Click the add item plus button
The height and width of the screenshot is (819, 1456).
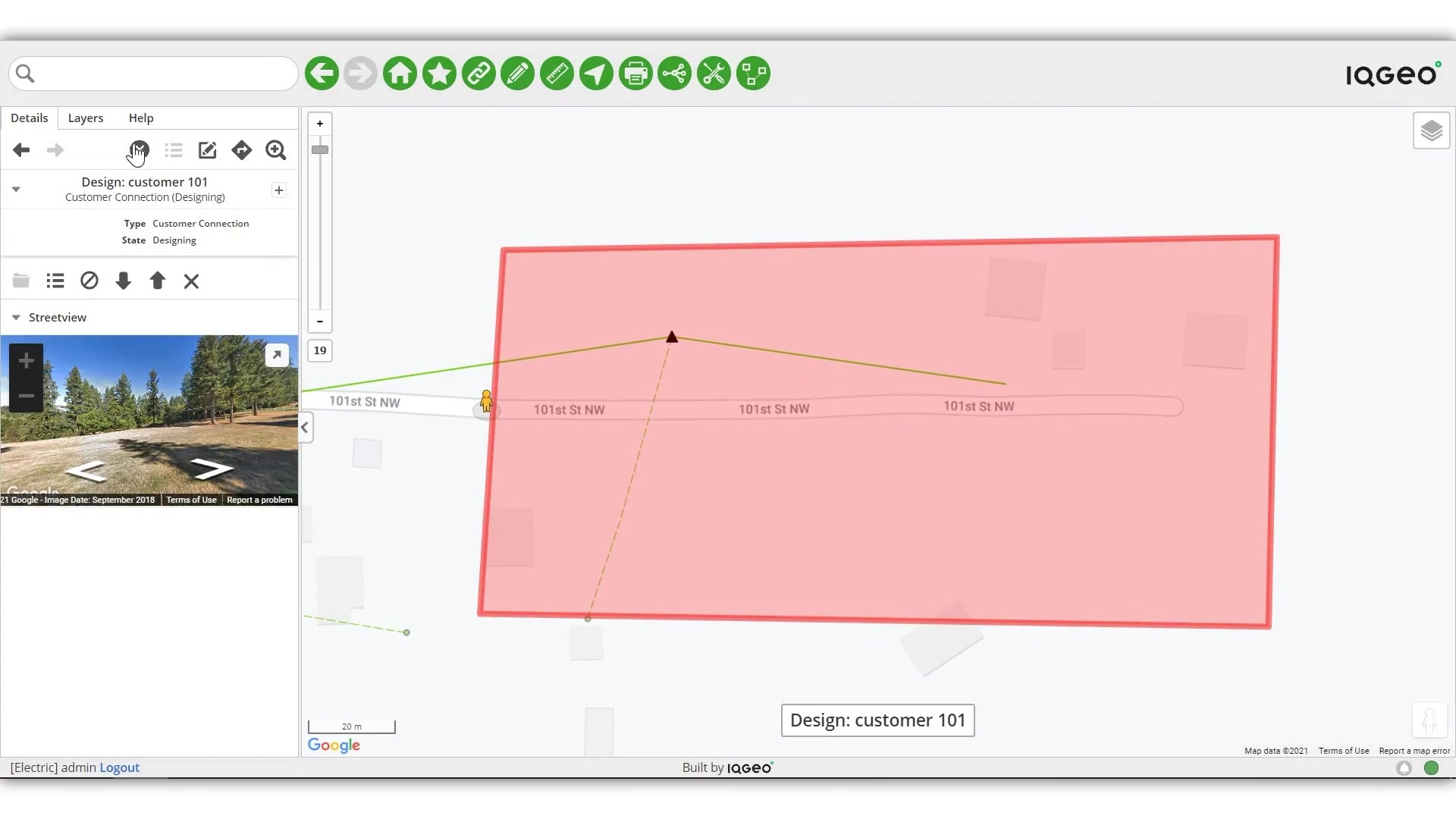tap(279, 190)
